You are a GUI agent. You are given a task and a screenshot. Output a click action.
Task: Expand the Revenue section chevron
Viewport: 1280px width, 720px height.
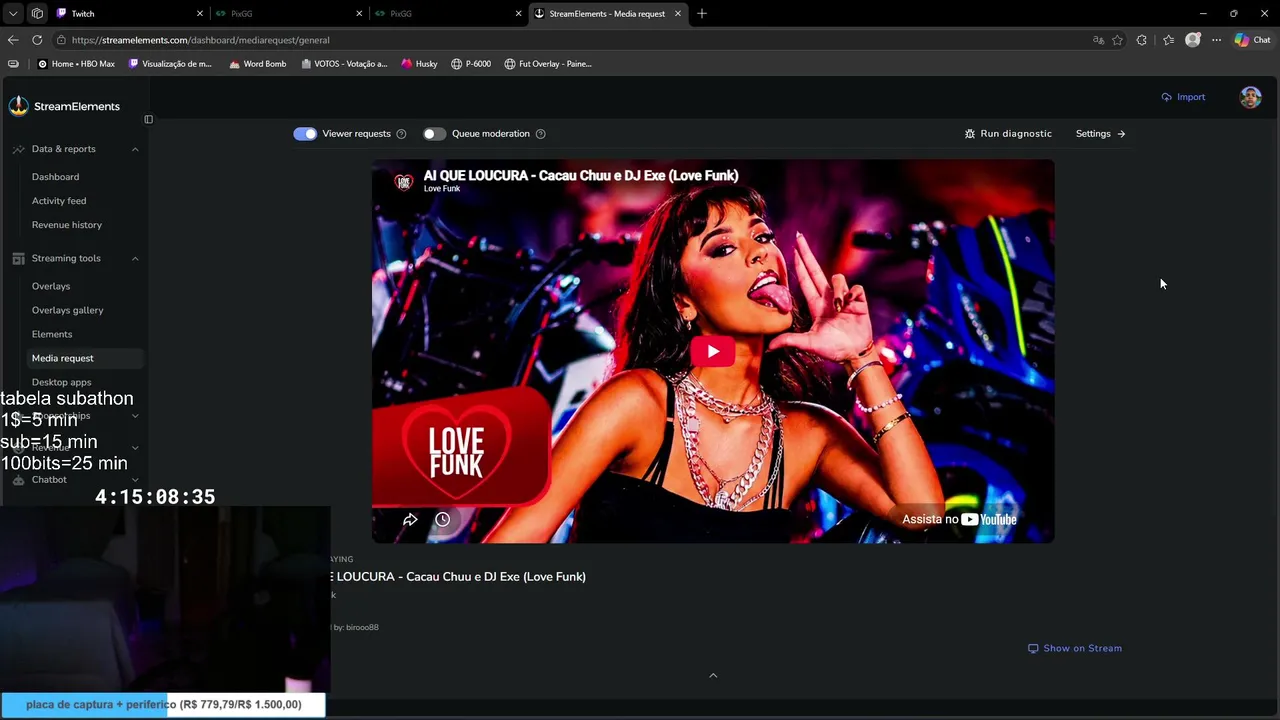coord(135,448)
